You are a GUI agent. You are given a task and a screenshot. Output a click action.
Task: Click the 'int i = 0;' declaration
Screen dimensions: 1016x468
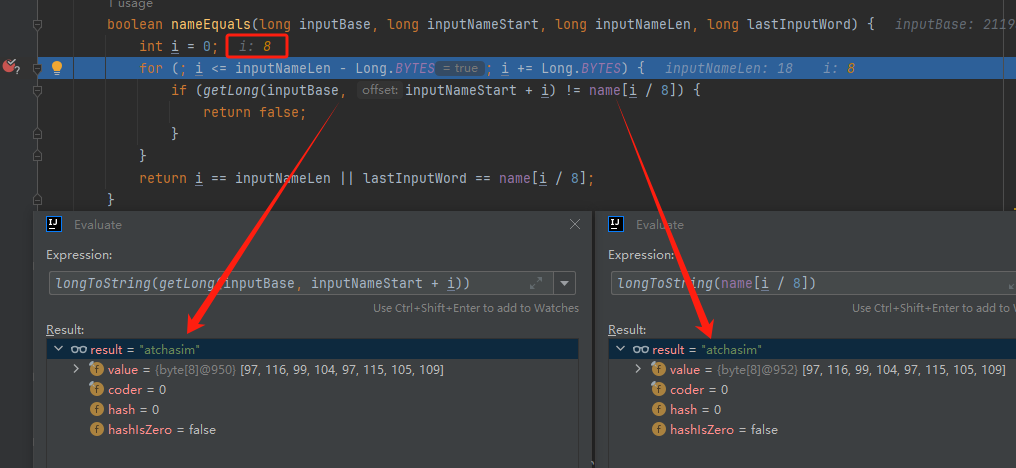tap(179, 47)
